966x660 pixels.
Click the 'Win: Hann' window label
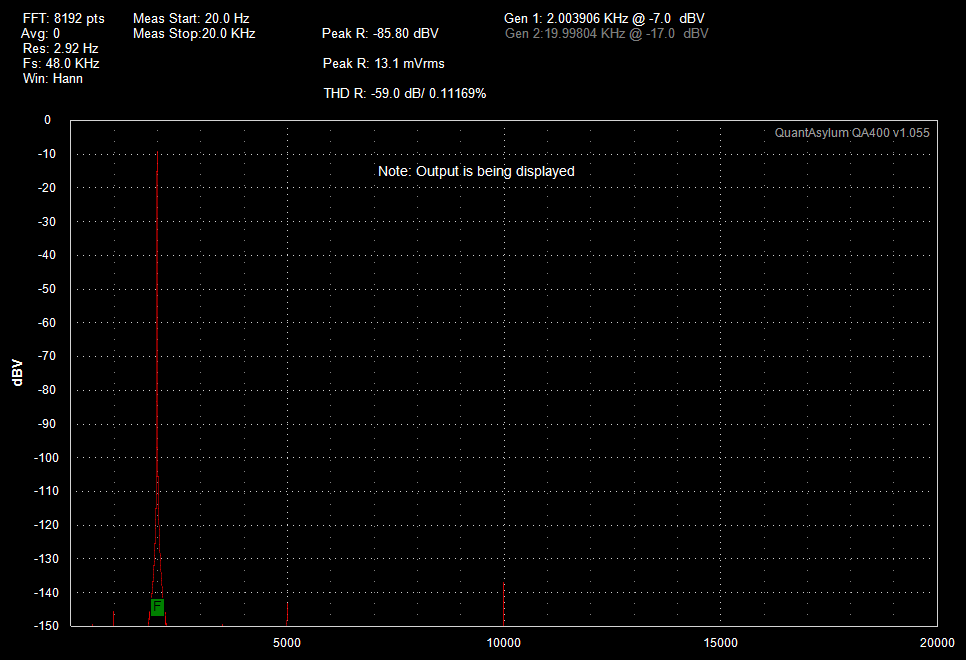(53, 78)
